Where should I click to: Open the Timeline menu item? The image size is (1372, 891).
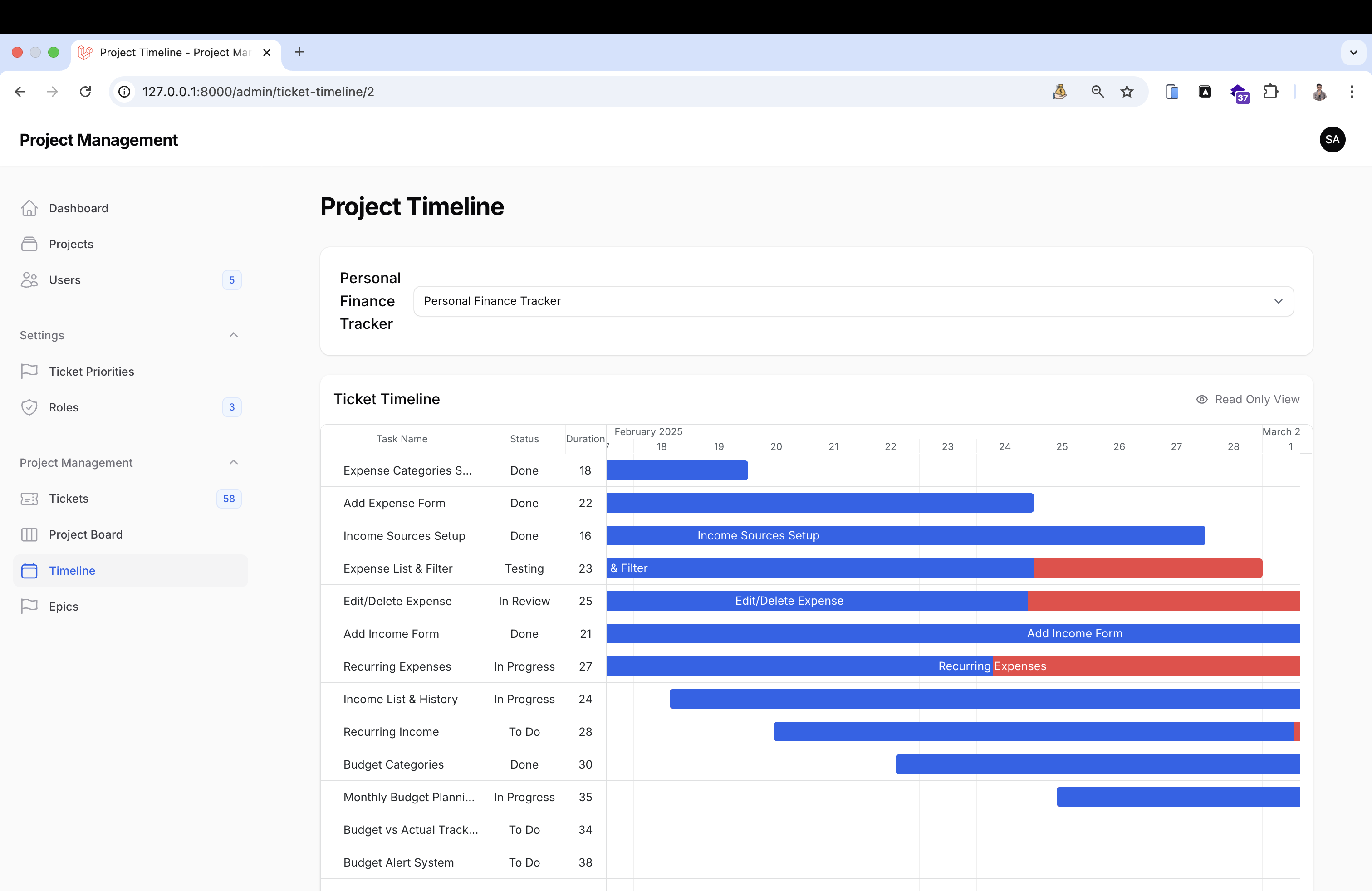72,571
